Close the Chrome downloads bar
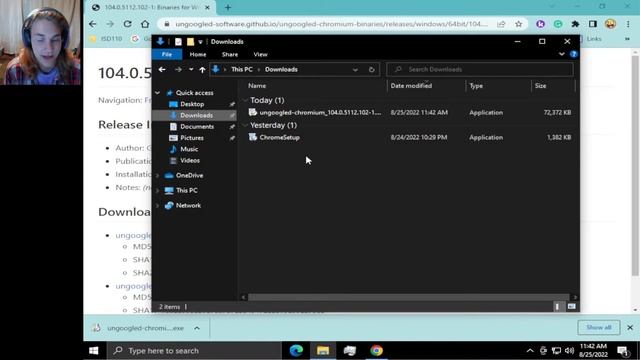This screenshot has width=640, height=360. click(x=630, y=328)
